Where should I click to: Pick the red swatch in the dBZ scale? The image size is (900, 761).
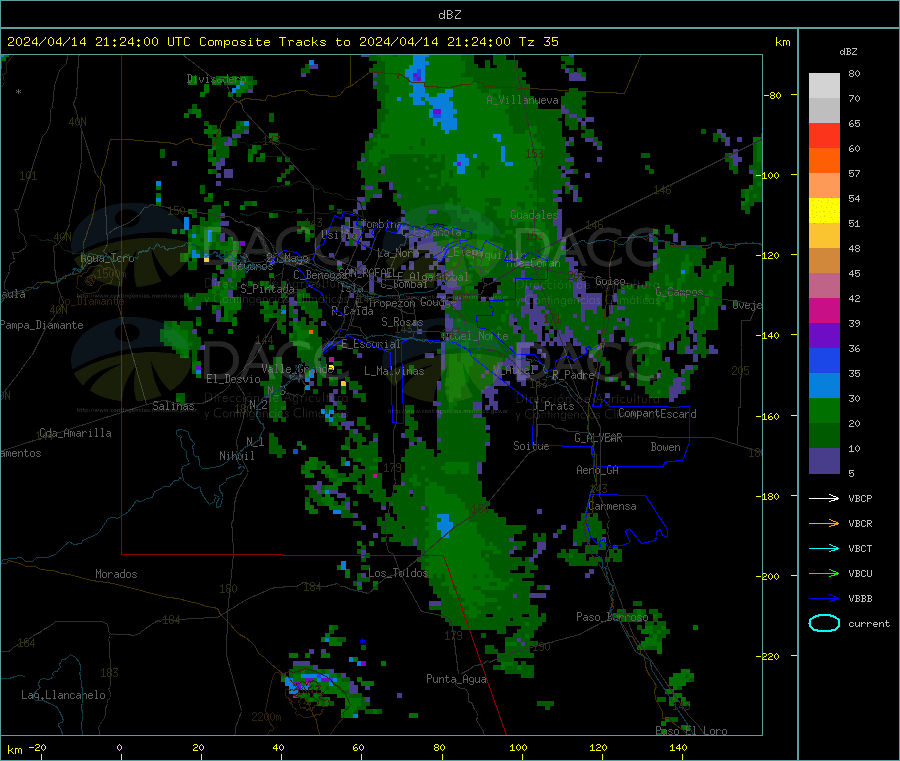[824, 135]
